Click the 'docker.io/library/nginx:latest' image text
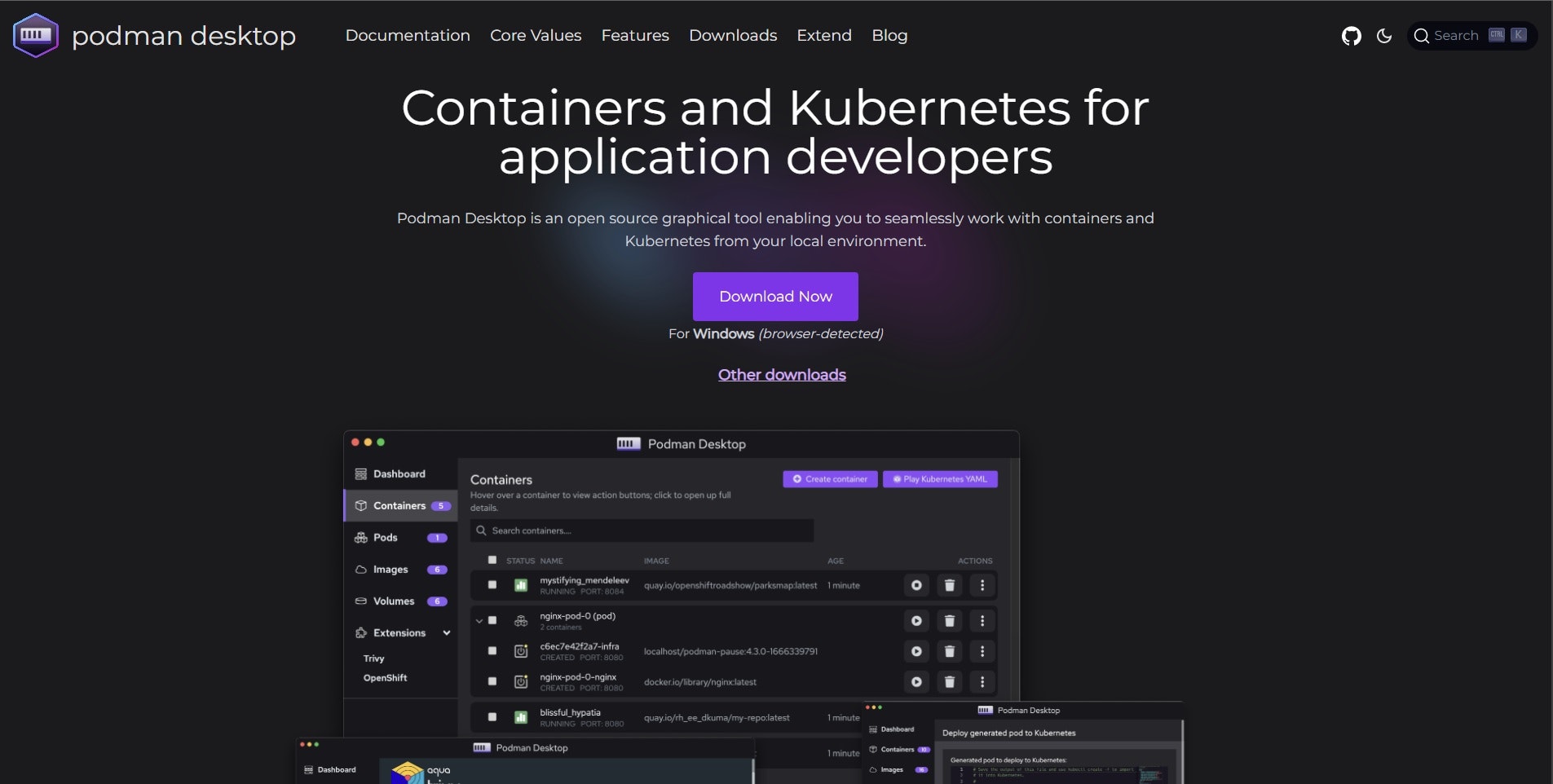Image resolution: width=1553 pixels, height=784 pixels. click(700, 682)
